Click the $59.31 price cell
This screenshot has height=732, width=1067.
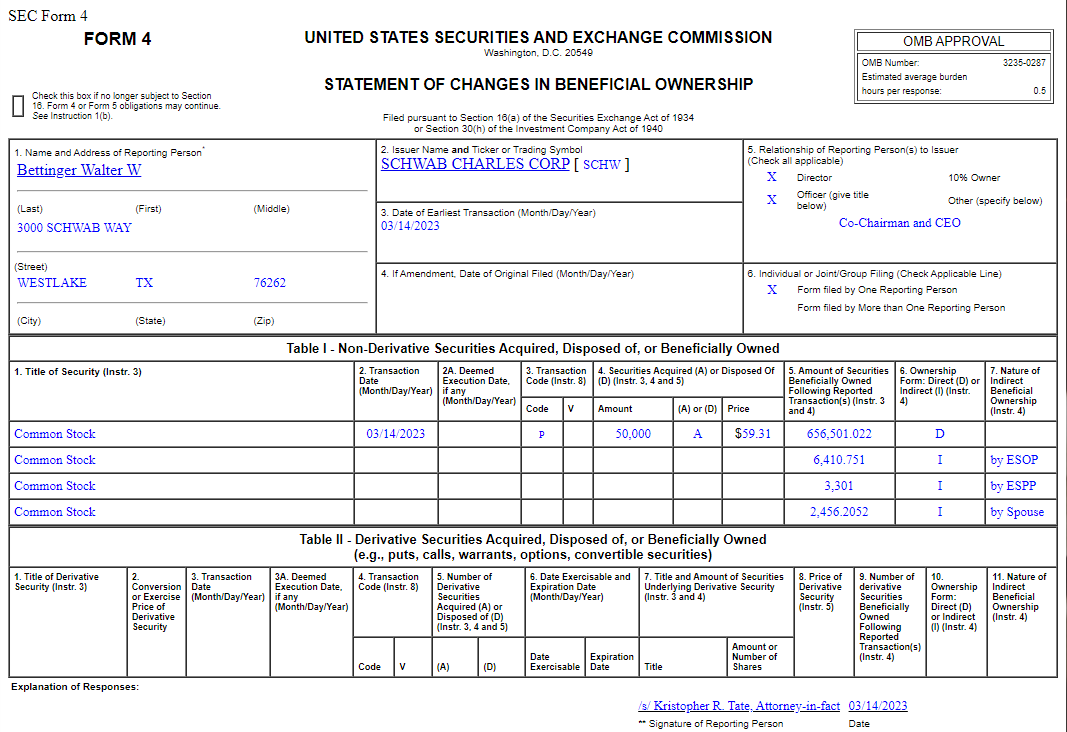(x=753, y=434)
